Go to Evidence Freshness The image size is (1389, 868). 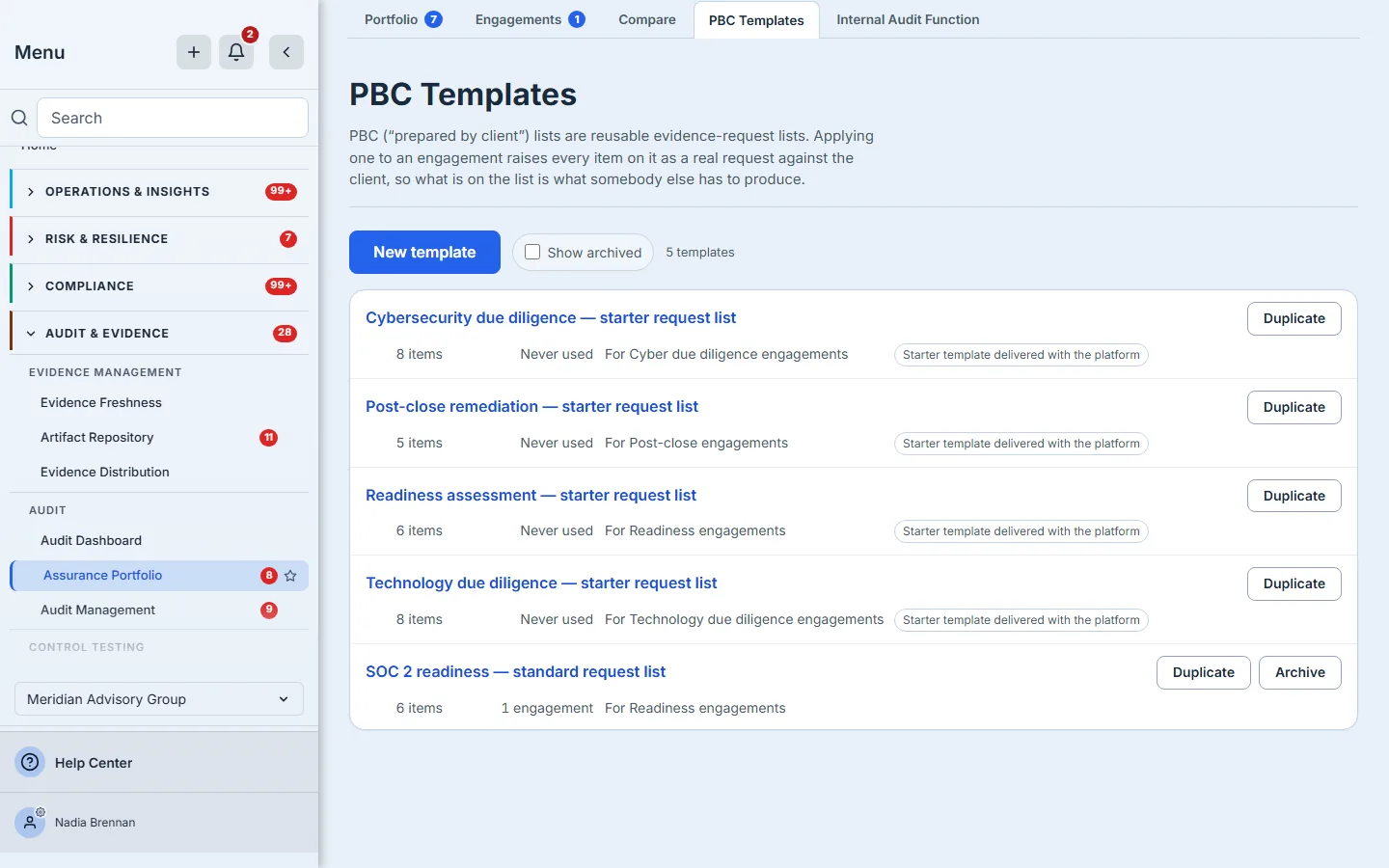pyautogui.click(x=101, y=402)
